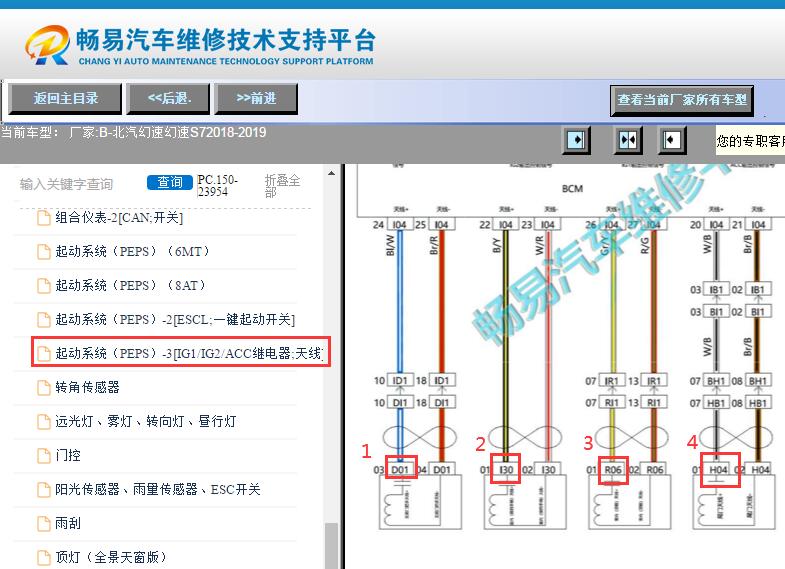This screenshot has height=569, width=785.
Task: Go forward with >>前进 button
Action: tap(256, 99)
